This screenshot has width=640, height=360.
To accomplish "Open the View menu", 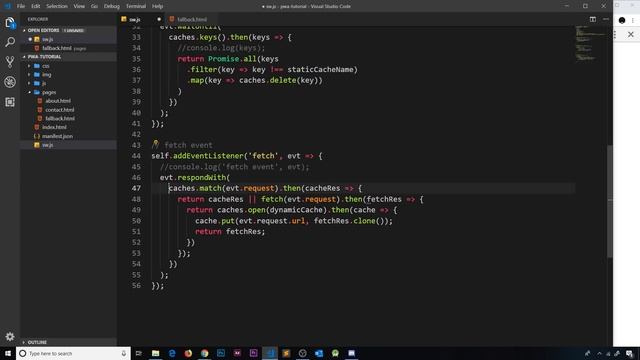I will (x=79, y=6).
